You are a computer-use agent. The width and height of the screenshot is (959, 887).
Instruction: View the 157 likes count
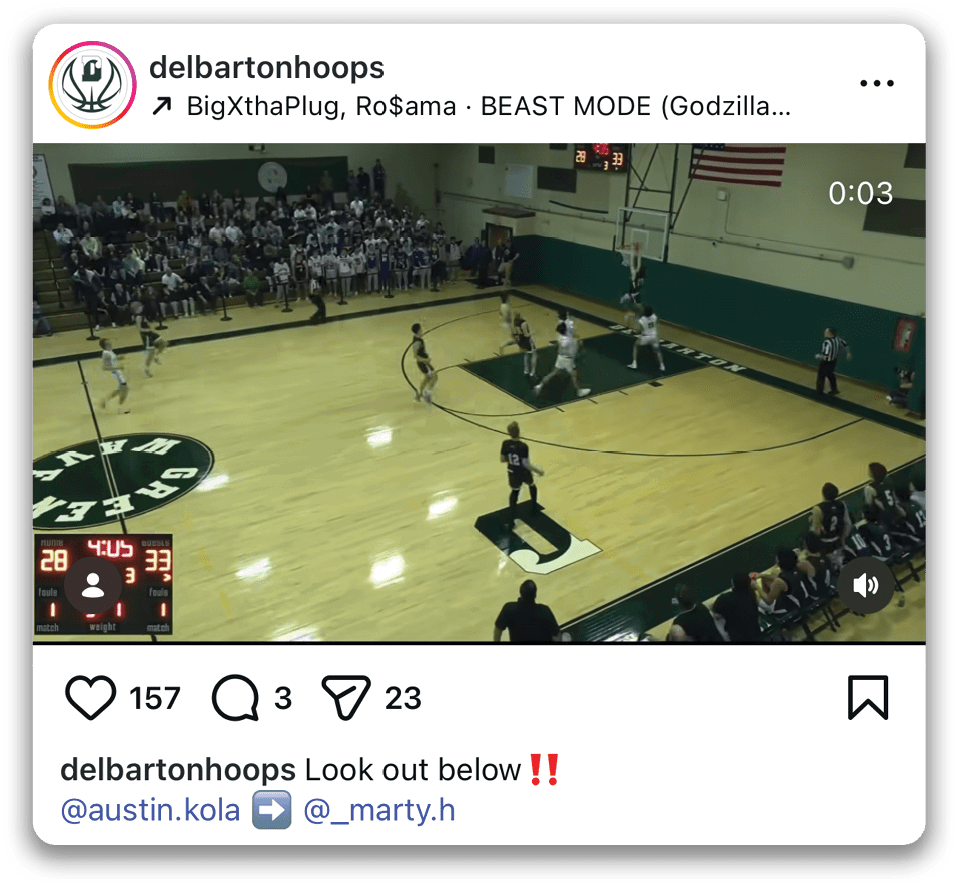pos(155,698)
